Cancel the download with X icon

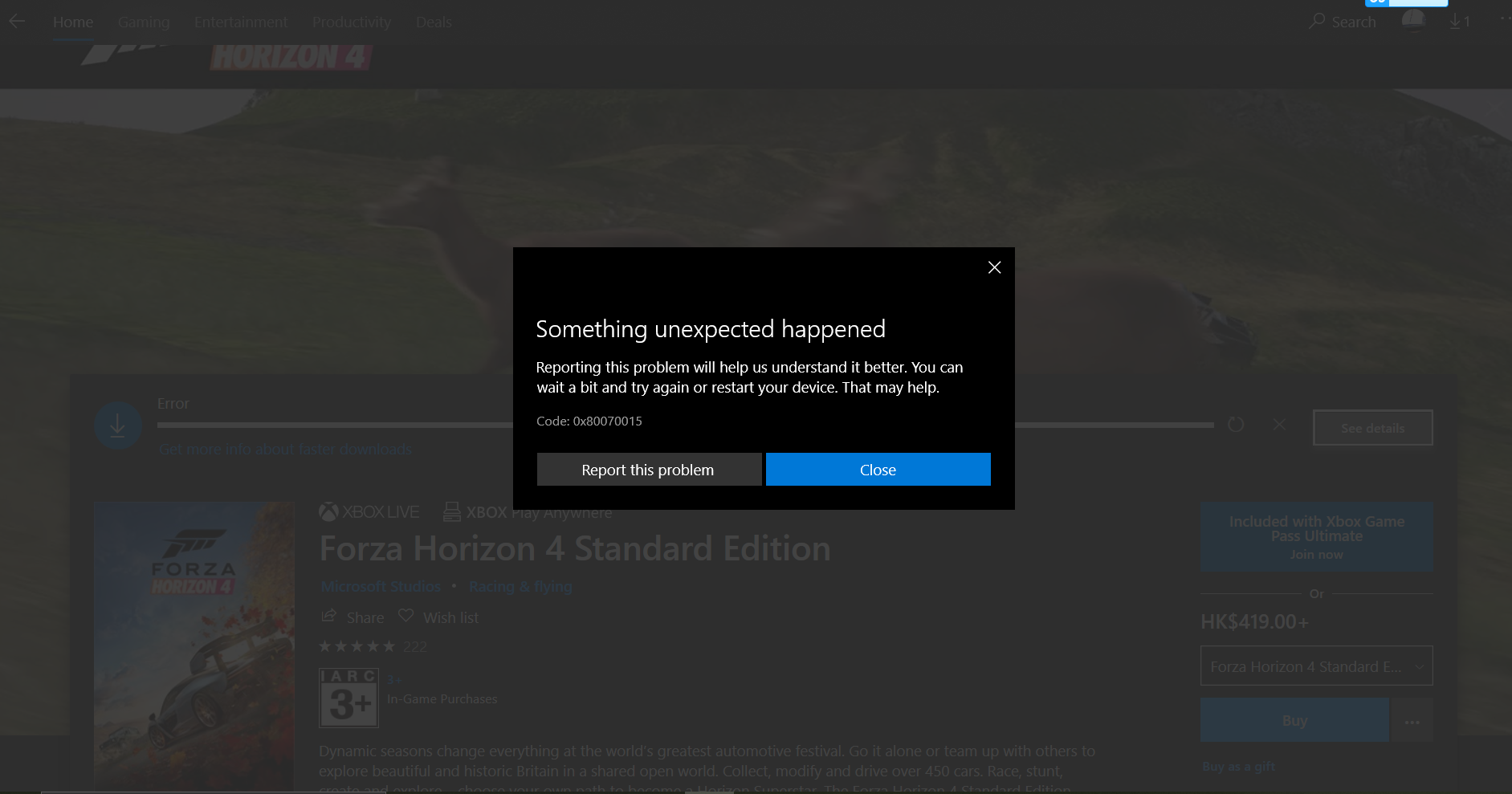(x=1279, y=424)
